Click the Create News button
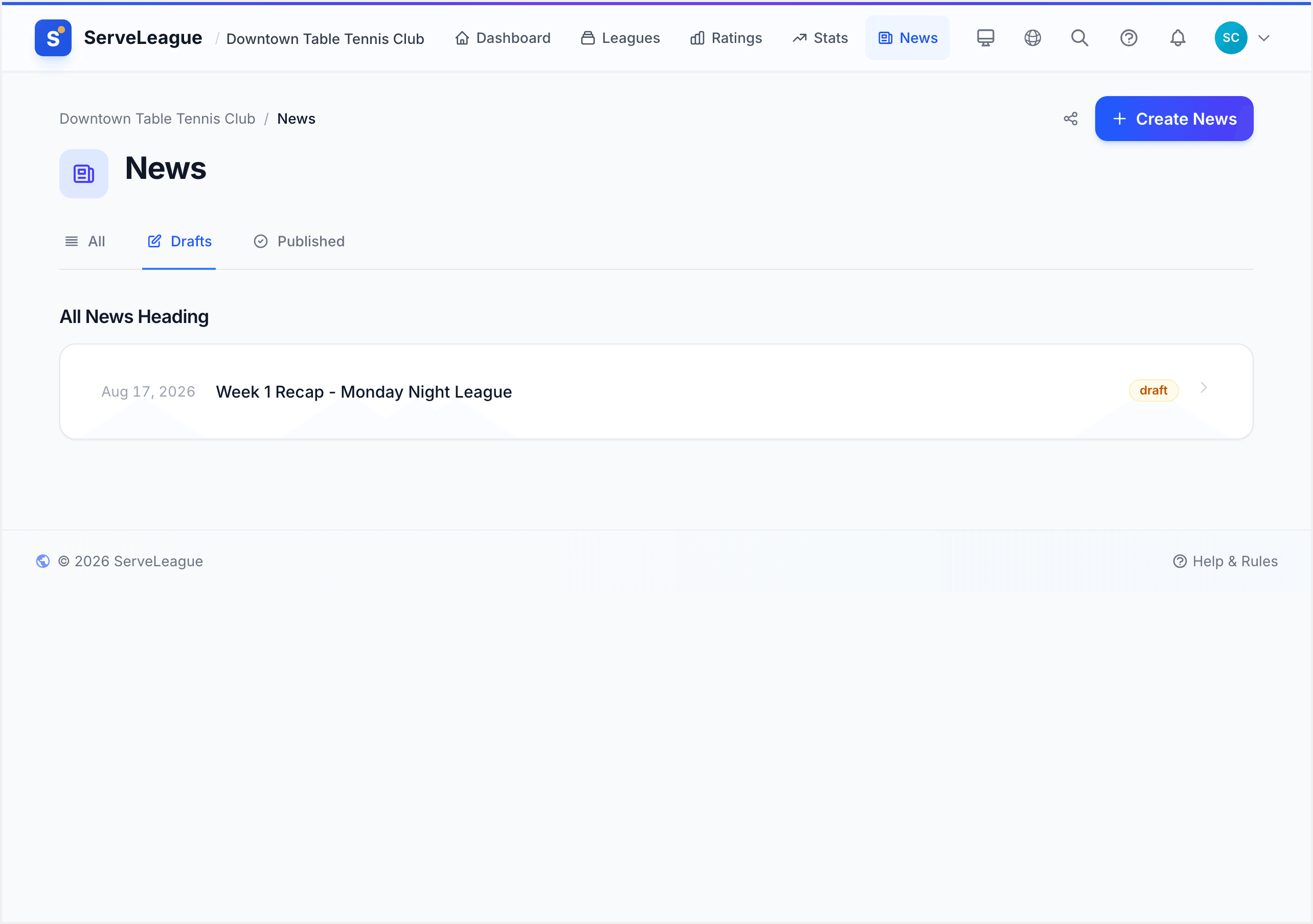 point(1174,119)
